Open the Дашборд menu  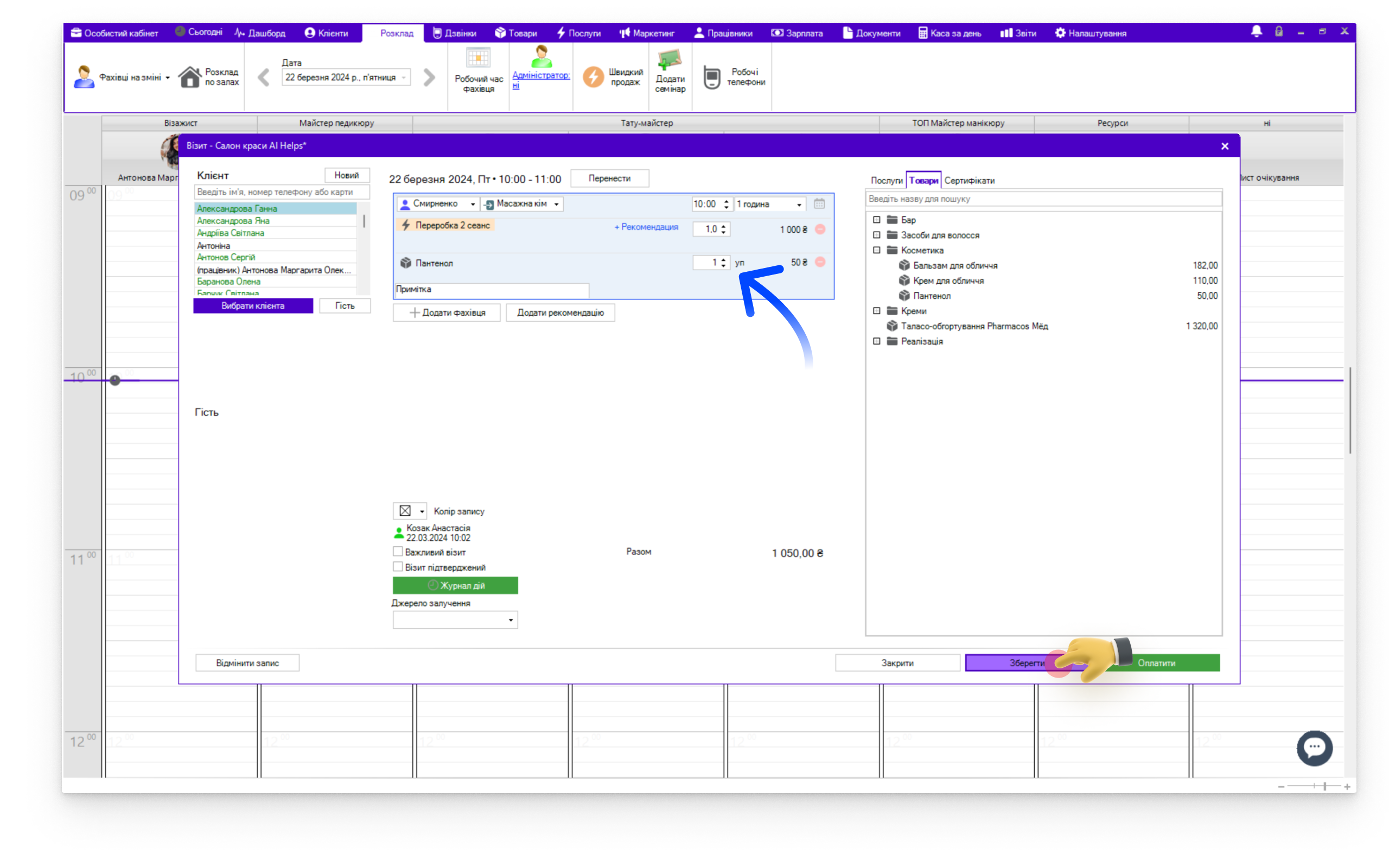[x=259, y=33]
